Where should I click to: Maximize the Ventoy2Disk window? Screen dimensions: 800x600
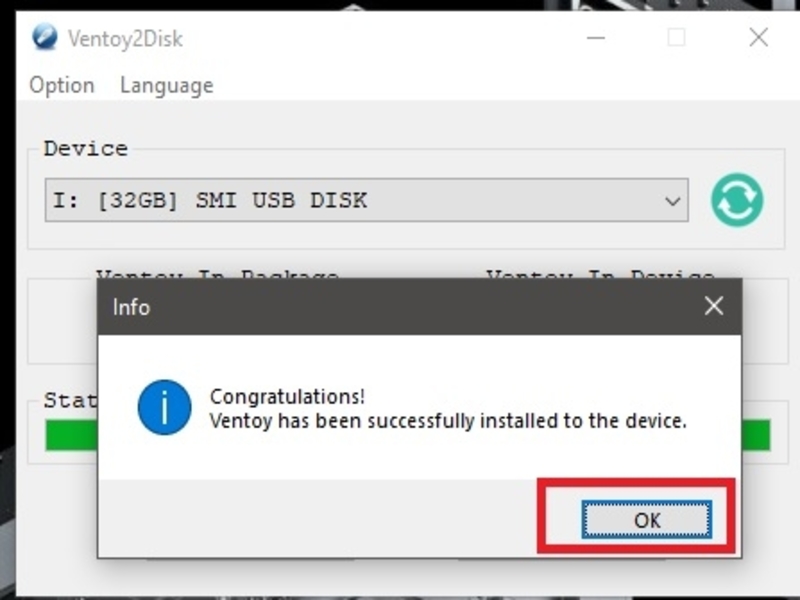click(677, 38)
